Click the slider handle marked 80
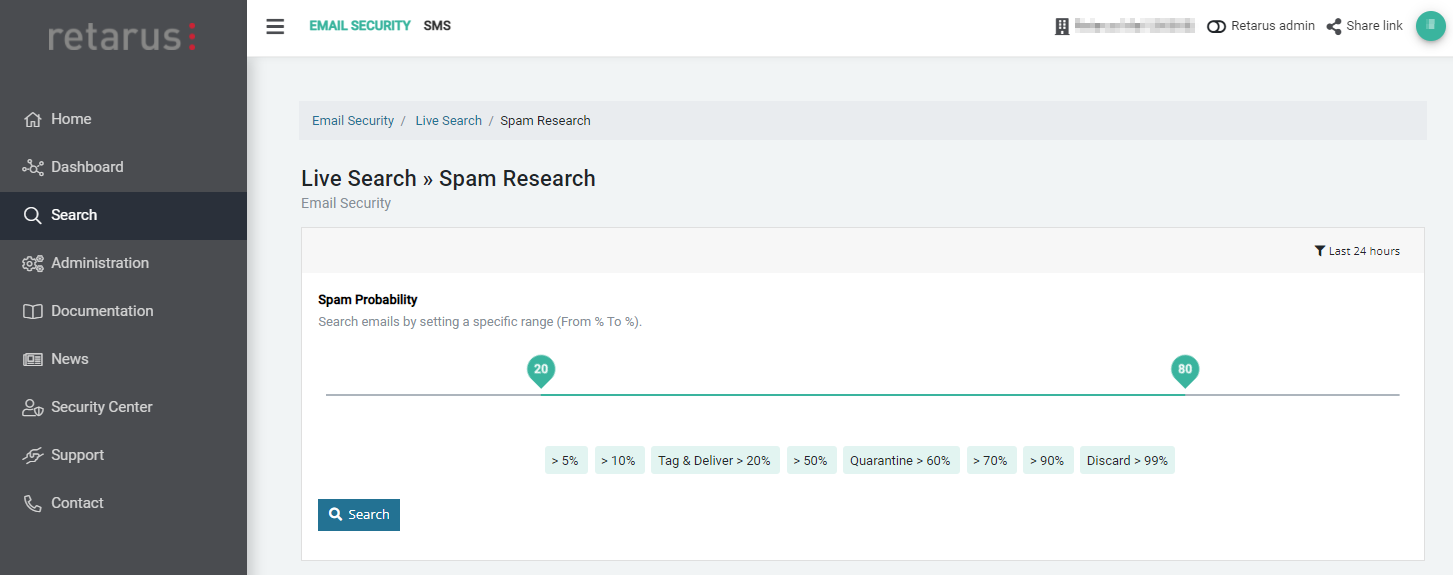Viewport: 1453px width, 575px height. click(1184, 370)
